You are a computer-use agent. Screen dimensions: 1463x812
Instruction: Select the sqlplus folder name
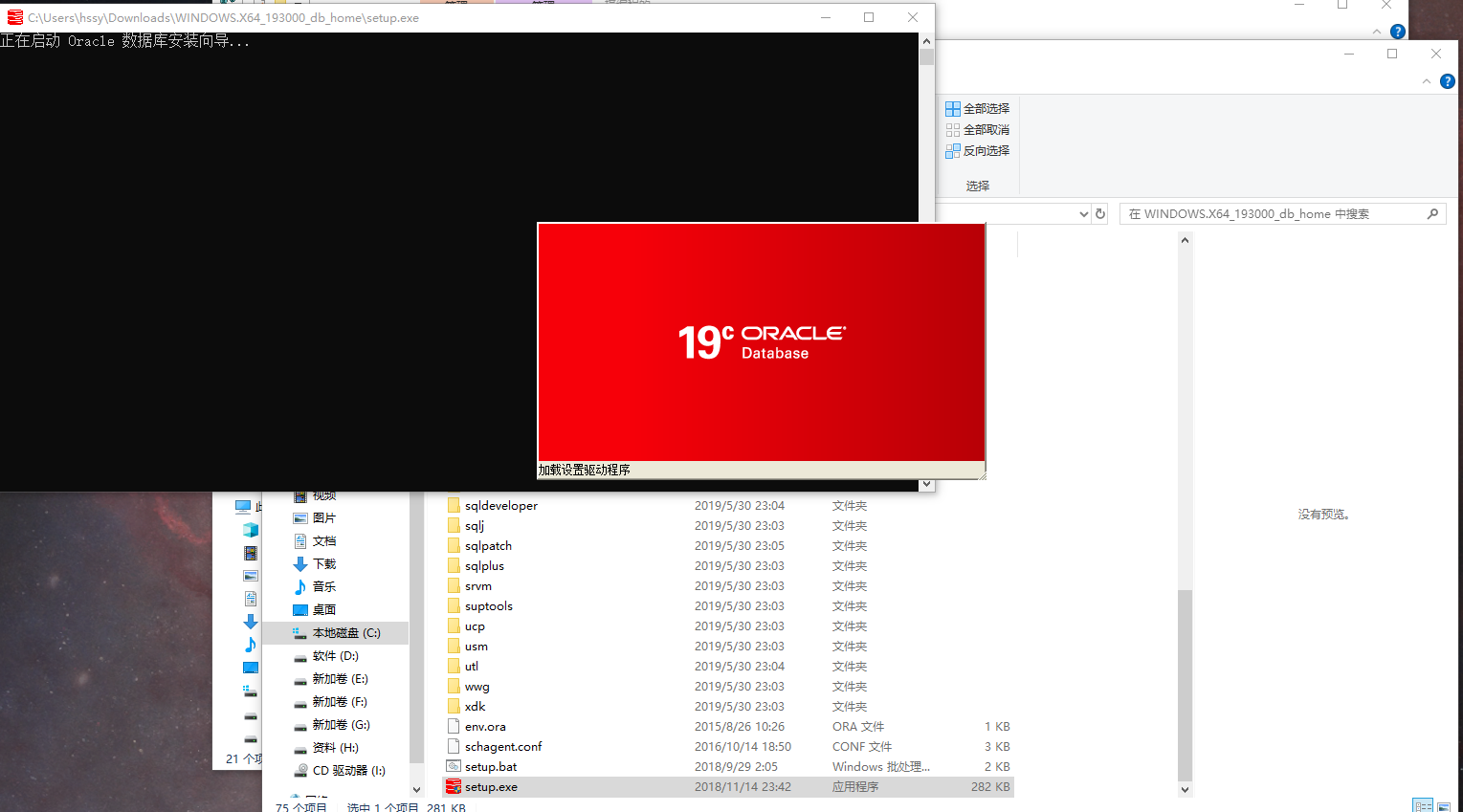click(484, 566)
